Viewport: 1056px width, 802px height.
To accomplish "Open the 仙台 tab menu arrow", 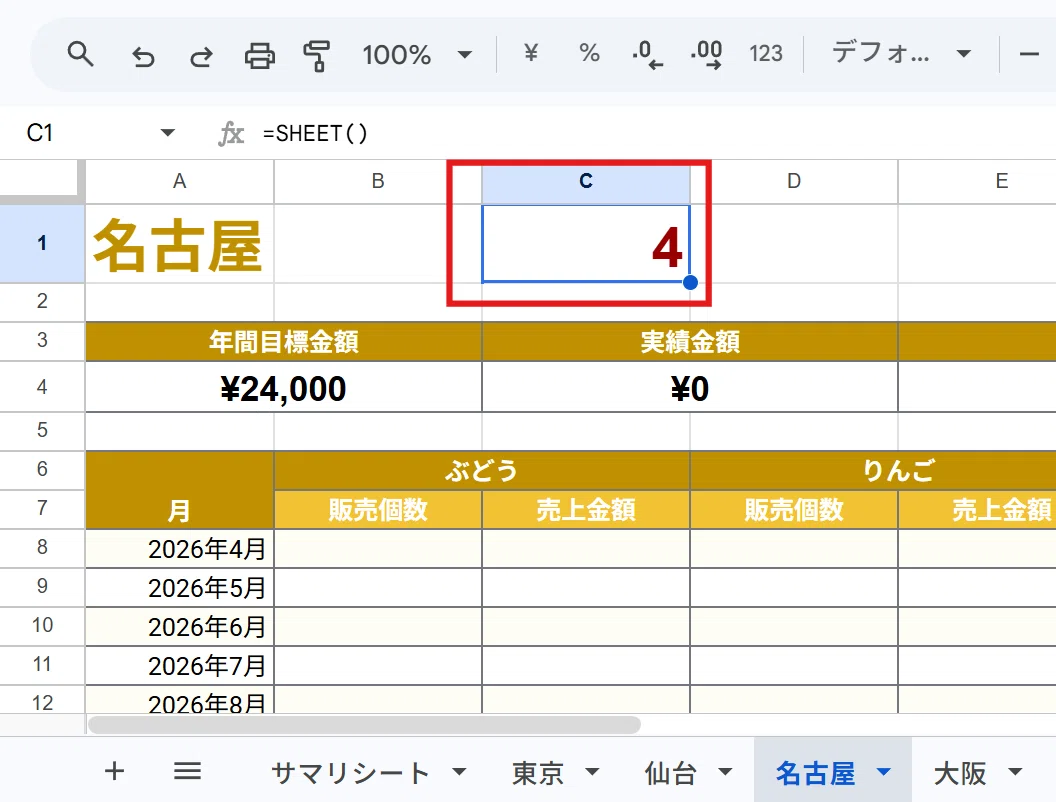I will point(725,772).
